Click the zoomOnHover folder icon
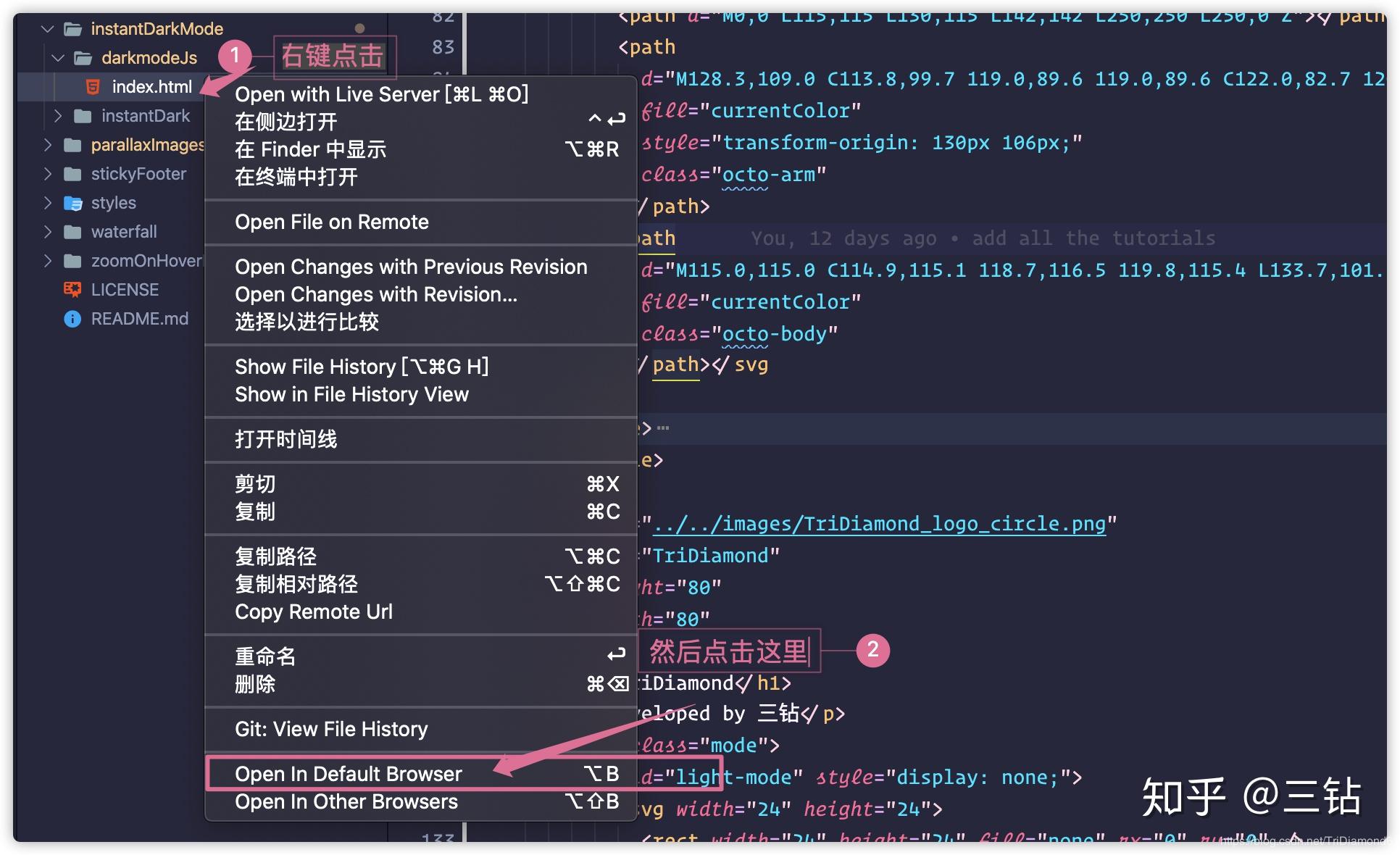This screenshot has width=1400, height=855. point(72,260)
